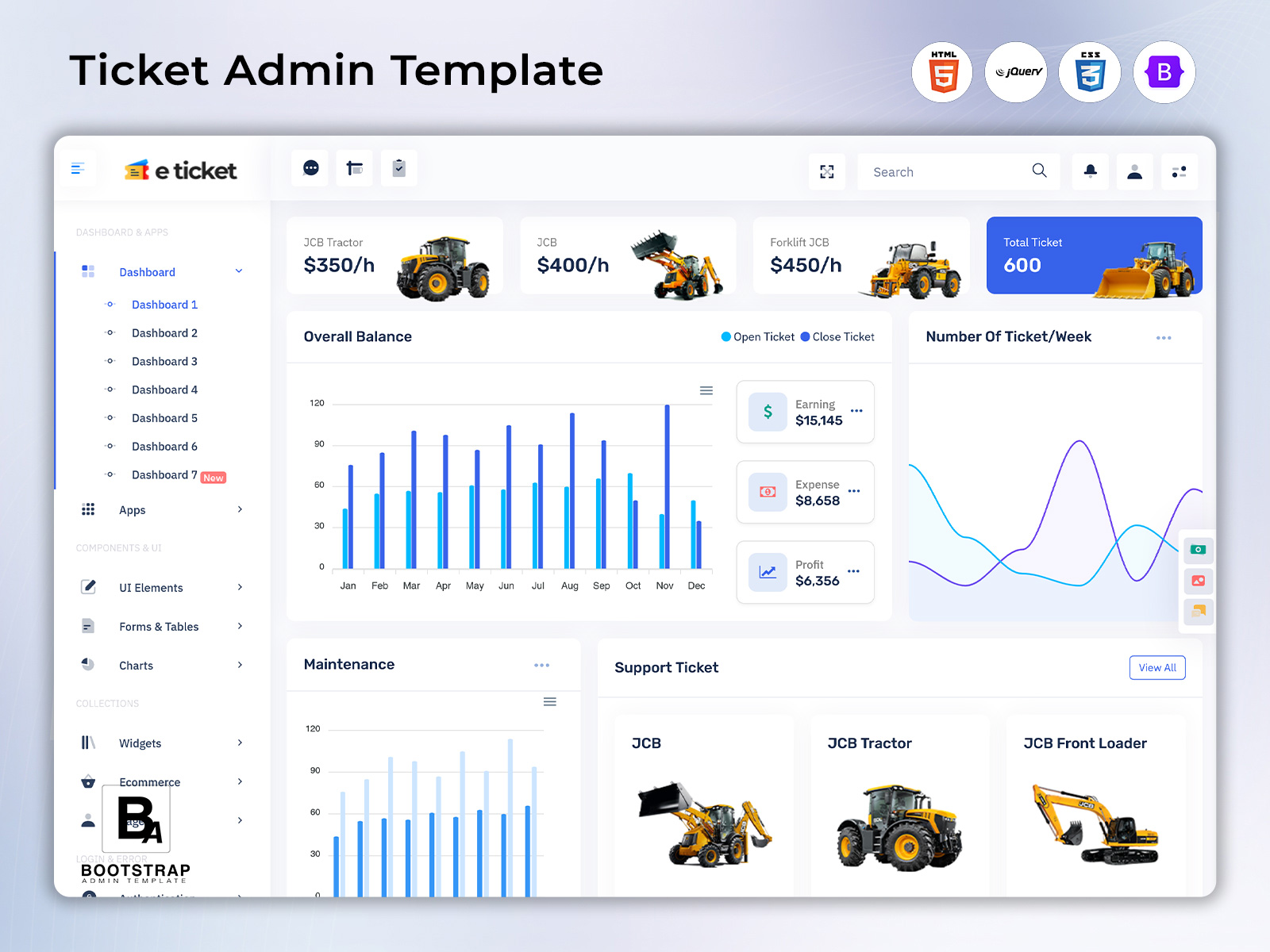Select Dashboard 1 menu item
The width and height of the screenshot is (1270, 952).
click(x=164, y=305)
